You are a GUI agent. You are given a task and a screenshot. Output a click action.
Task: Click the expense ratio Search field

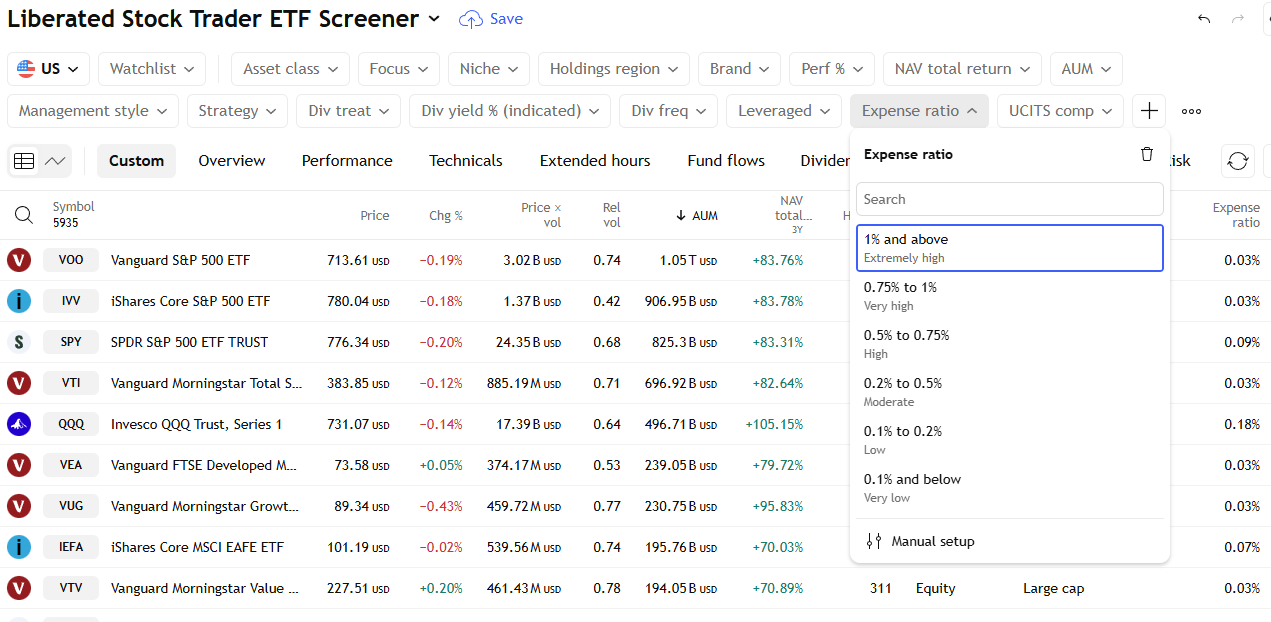click(x=1010, y=199)
